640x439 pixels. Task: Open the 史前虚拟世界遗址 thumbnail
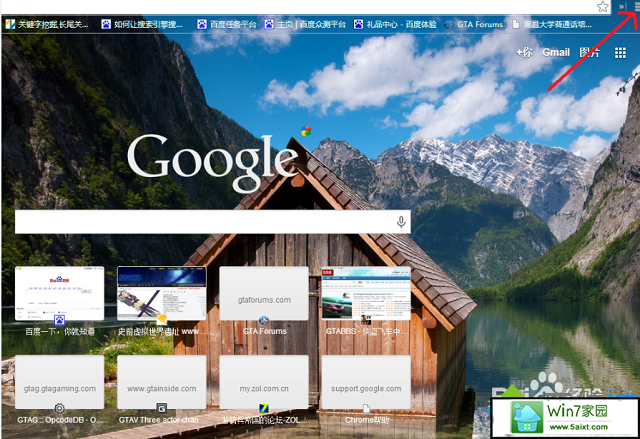(x=162, y=293)
